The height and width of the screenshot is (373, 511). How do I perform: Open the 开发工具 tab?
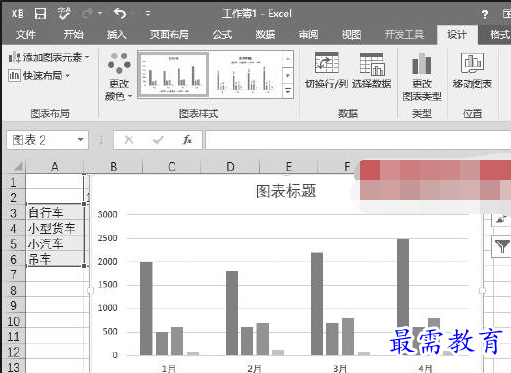point(404,34)
